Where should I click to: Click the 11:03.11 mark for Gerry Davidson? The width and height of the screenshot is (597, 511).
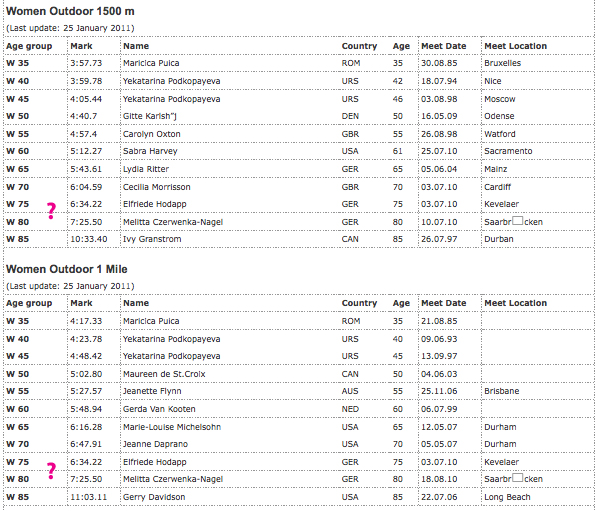pyautogui.click(x=88, y=497)
